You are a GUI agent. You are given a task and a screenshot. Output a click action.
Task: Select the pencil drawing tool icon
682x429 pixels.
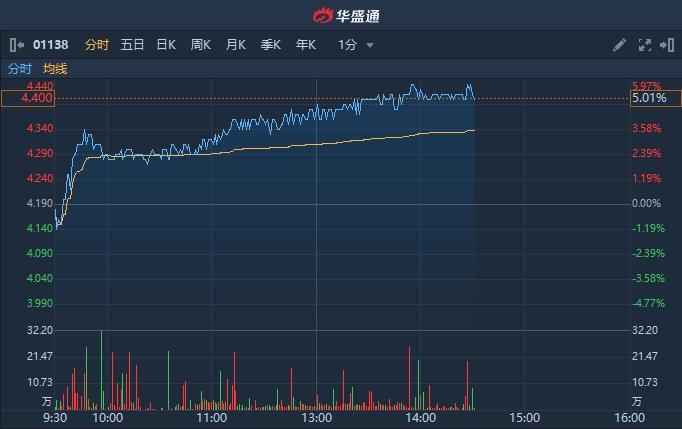click(620, 45)
